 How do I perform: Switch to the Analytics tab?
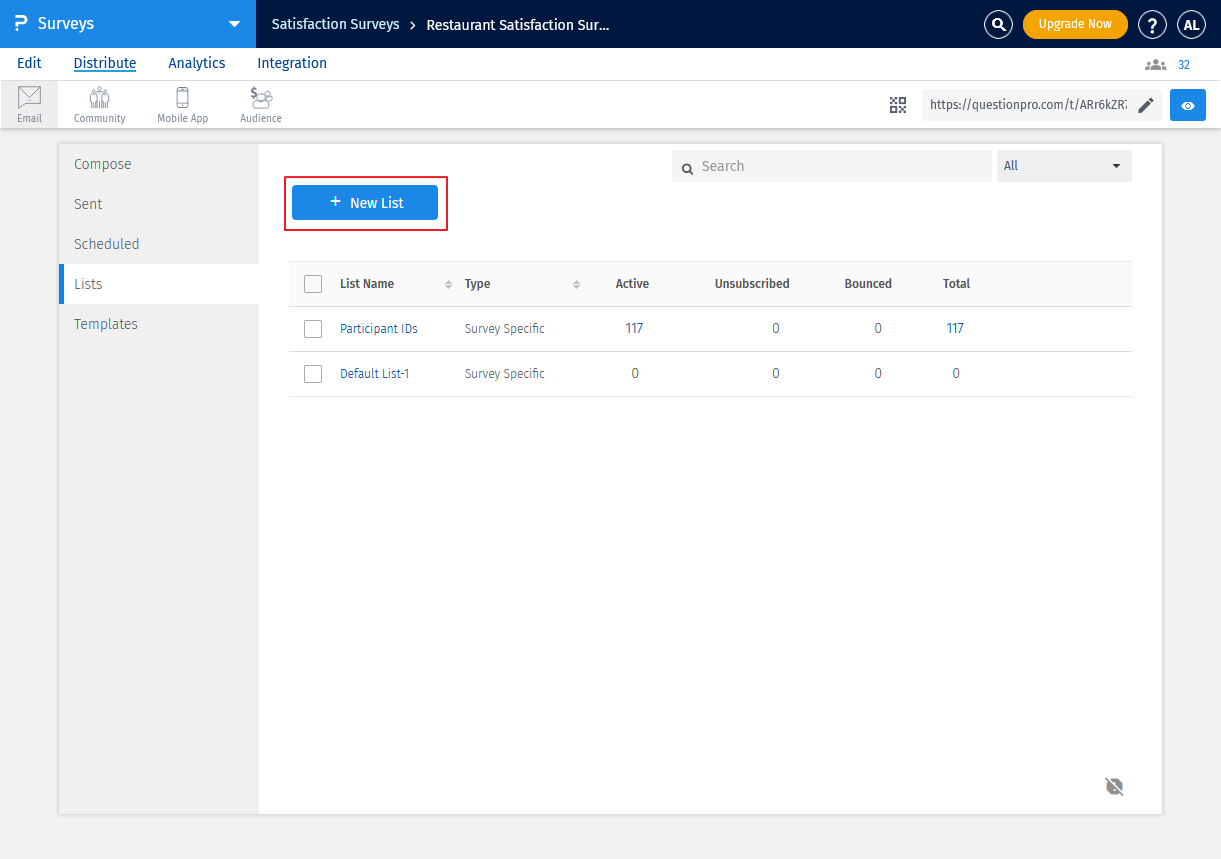click(x=196, y=63)
